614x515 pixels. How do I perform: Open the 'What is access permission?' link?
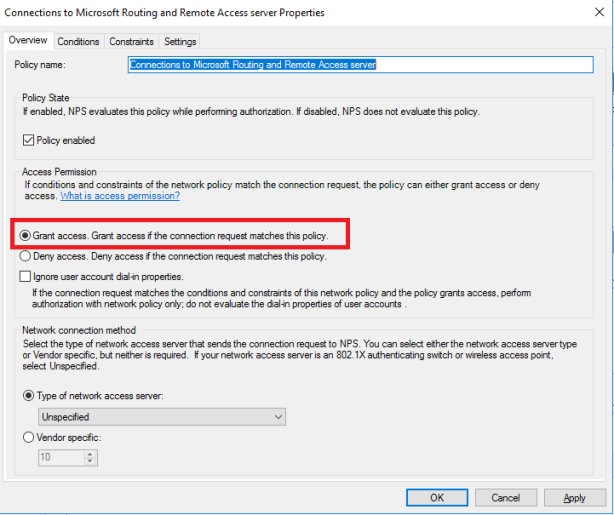[120, 196]
